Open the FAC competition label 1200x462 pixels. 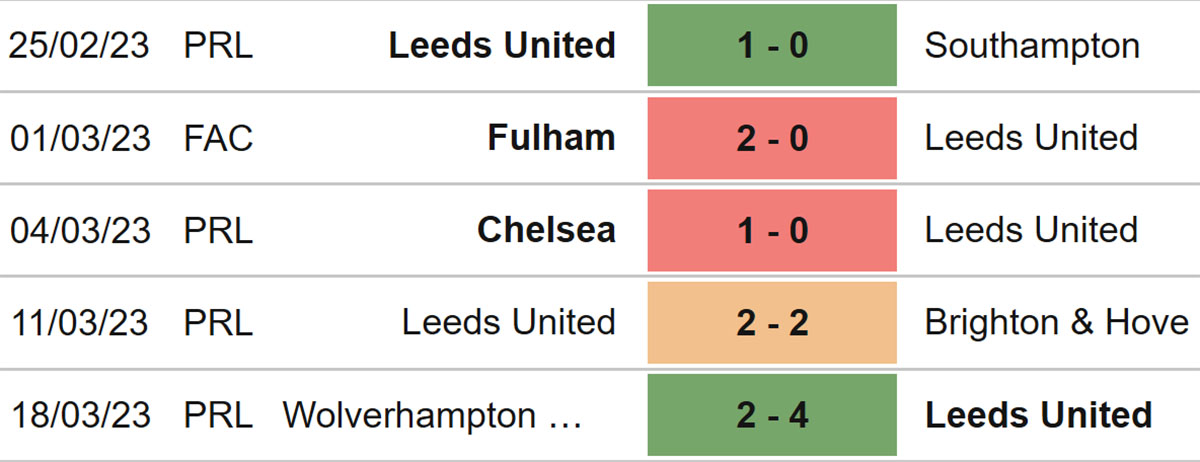pyautogui.click(x=218, y=138)
